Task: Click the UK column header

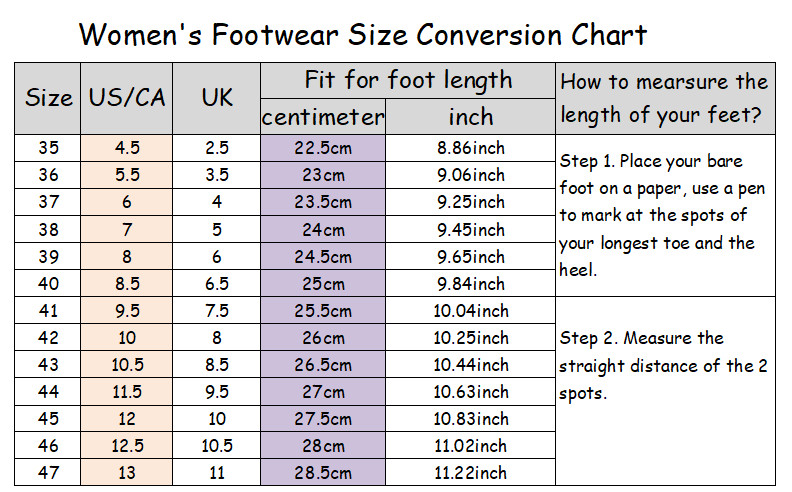Action: click(x=217, y=99)
